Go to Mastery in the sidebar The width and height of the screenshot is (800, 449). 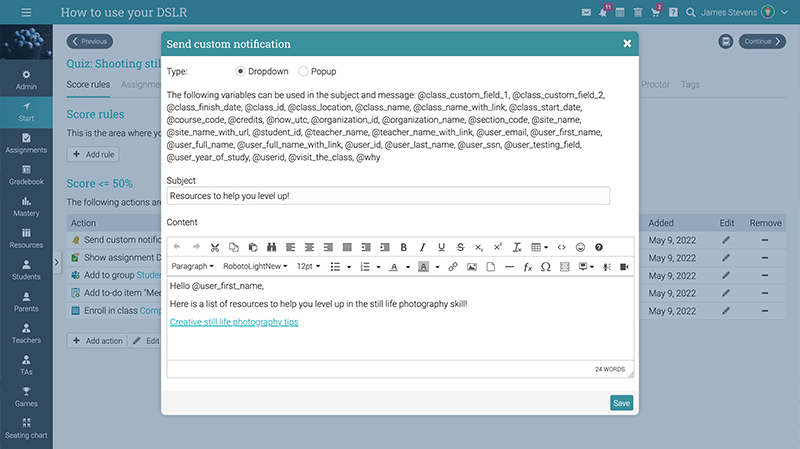(26, 207)
